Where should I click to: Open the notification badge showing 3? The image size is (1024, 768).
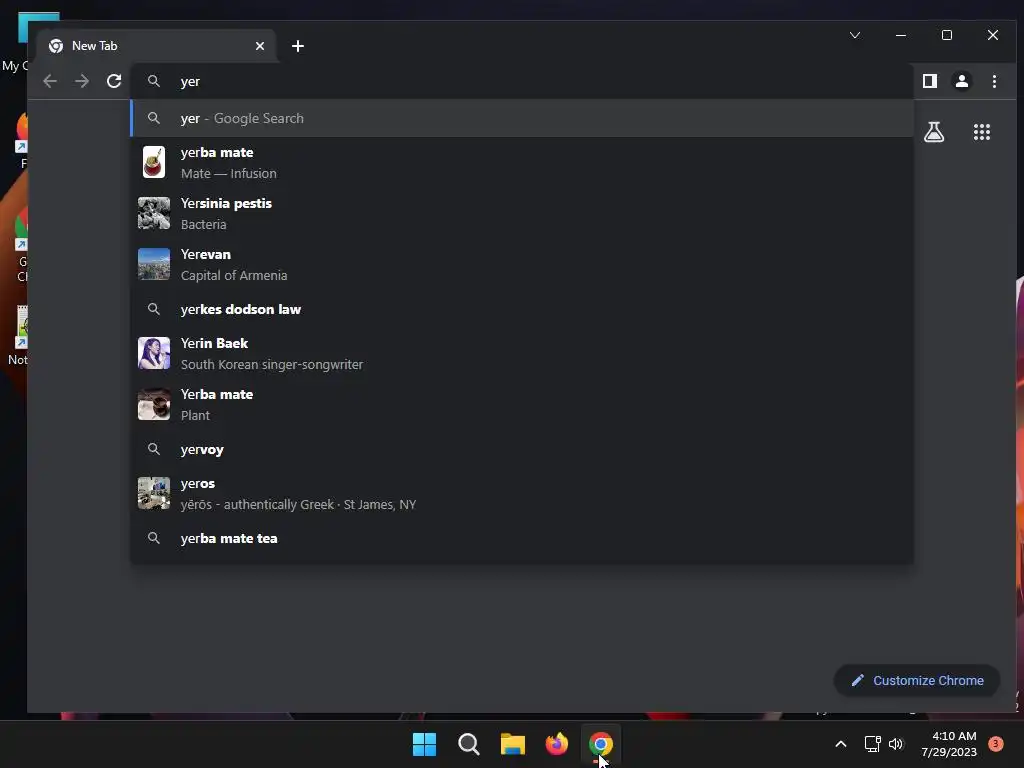tap(996, 743)
